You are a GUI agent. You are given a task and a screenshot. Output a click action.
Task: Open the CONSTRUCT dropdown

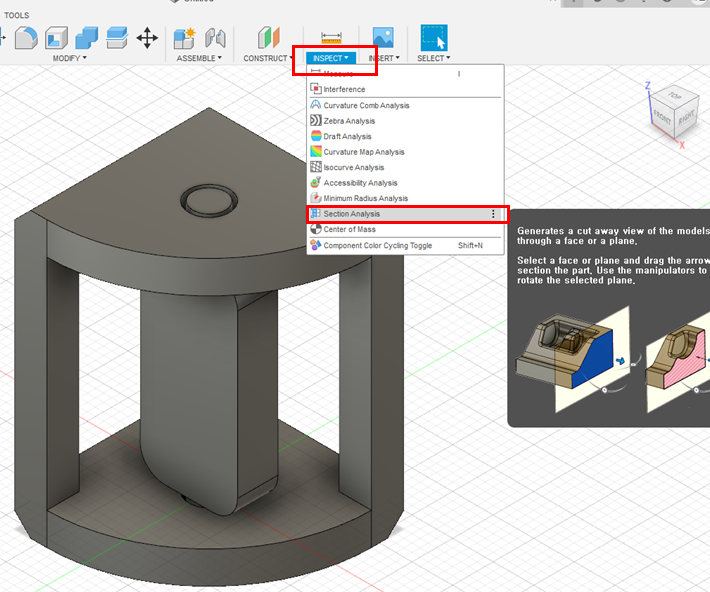point(268,58)
